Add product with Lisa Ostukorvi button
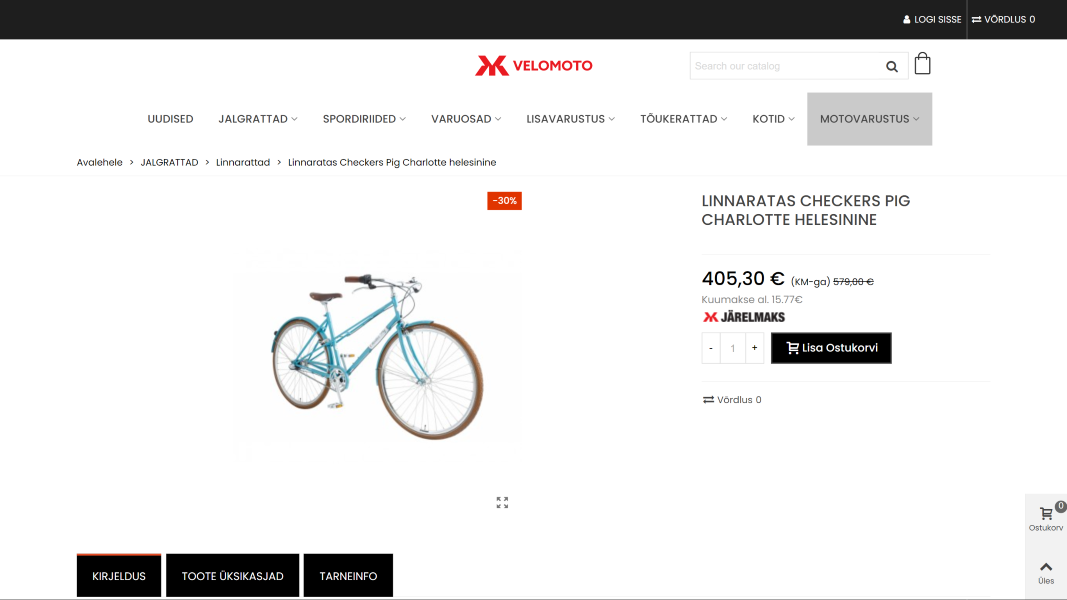Screen dimensions: 1067x600 point(831,348)
